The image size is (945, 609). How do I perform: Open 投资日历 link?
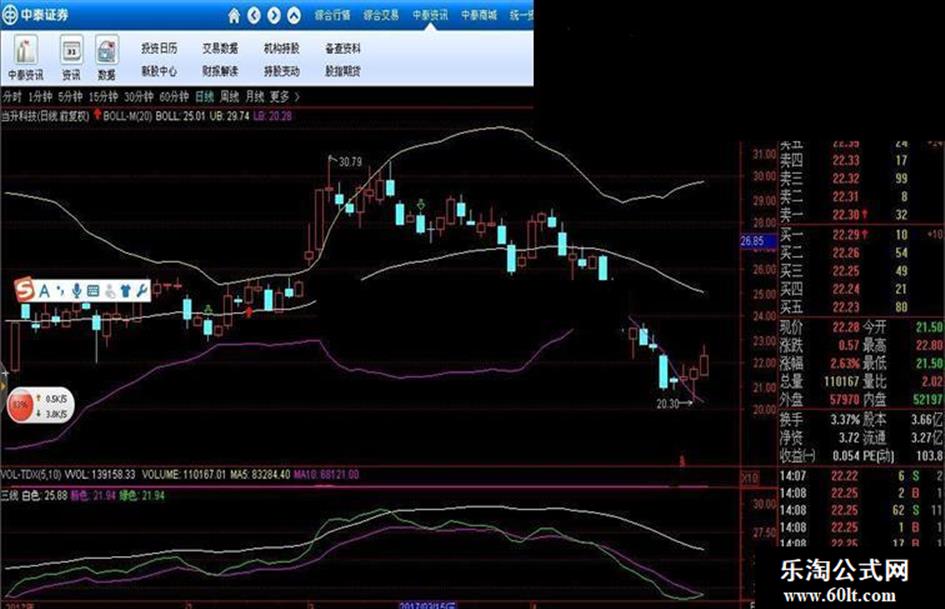(x=159, y=48)
